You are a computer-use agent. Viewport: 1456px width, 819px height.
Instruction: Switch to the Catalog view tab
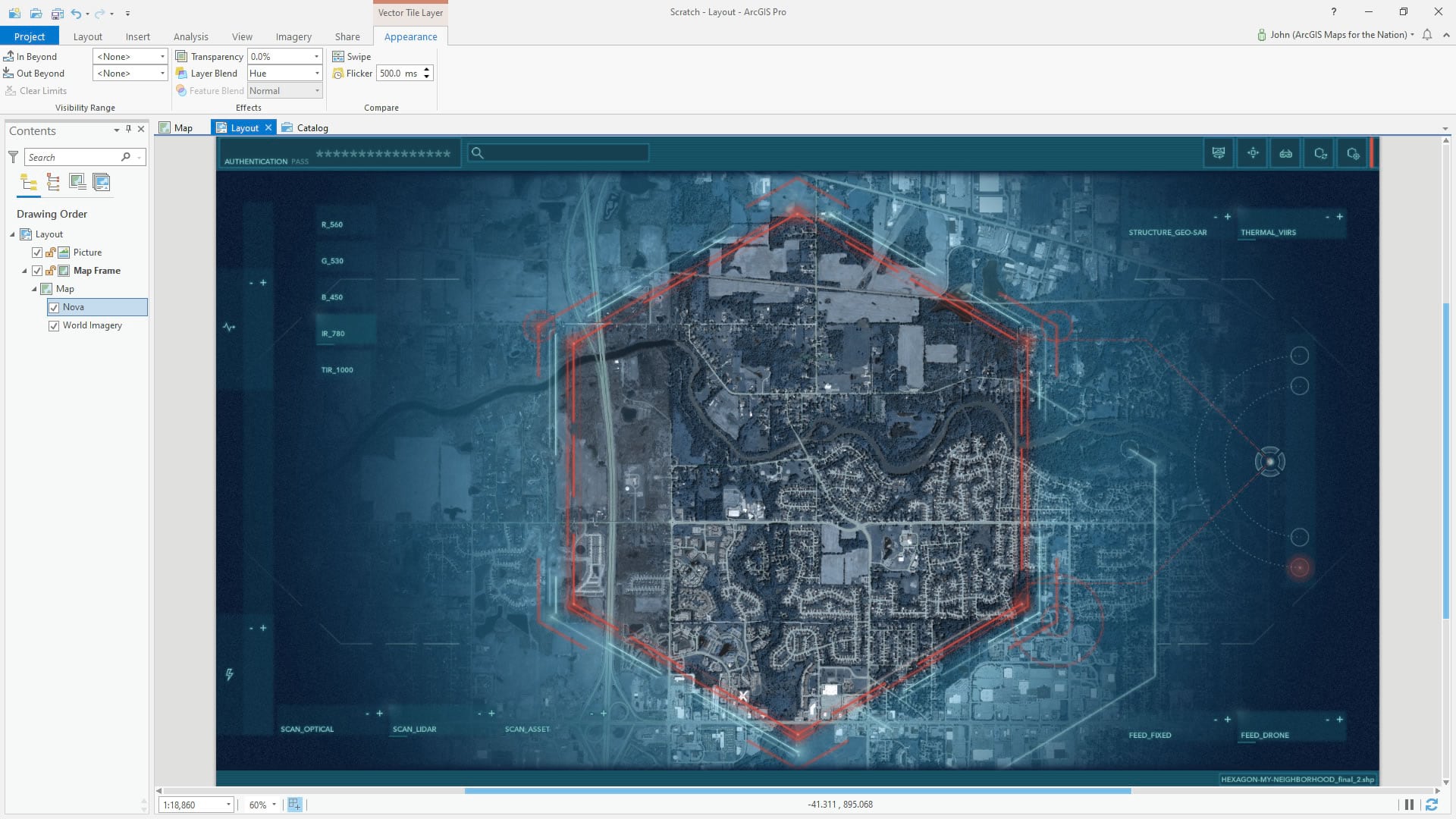(x=305, y=128)
